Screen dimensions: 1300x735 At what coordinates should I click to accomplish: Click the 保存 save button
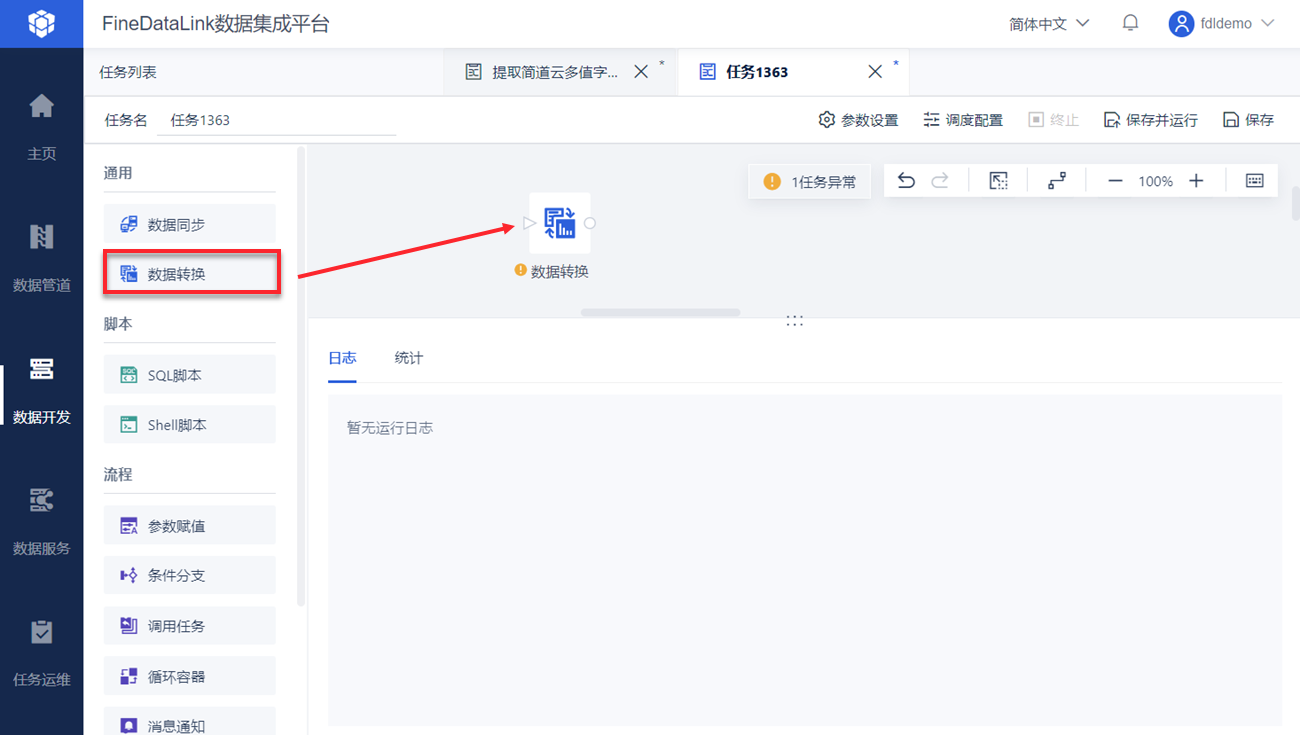point(1248,120)
